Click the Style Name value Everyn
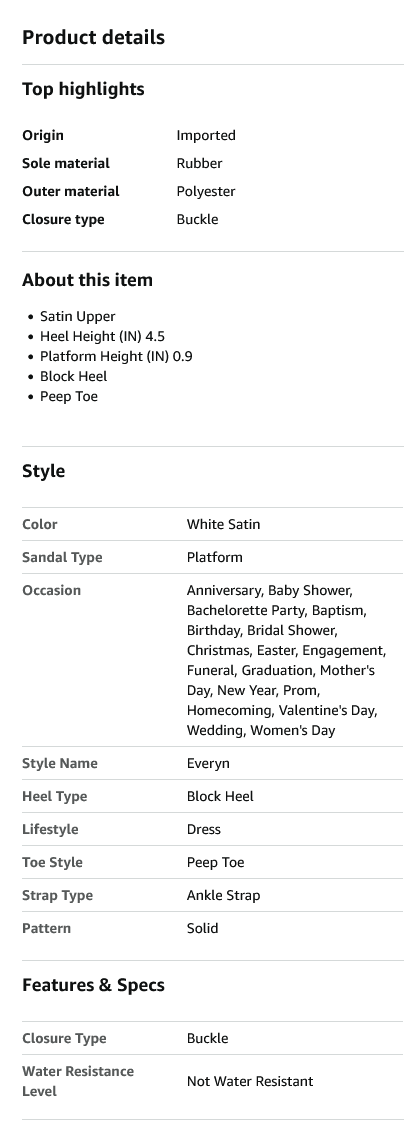Screen dimensions: 404x1126 click(208, 763)
